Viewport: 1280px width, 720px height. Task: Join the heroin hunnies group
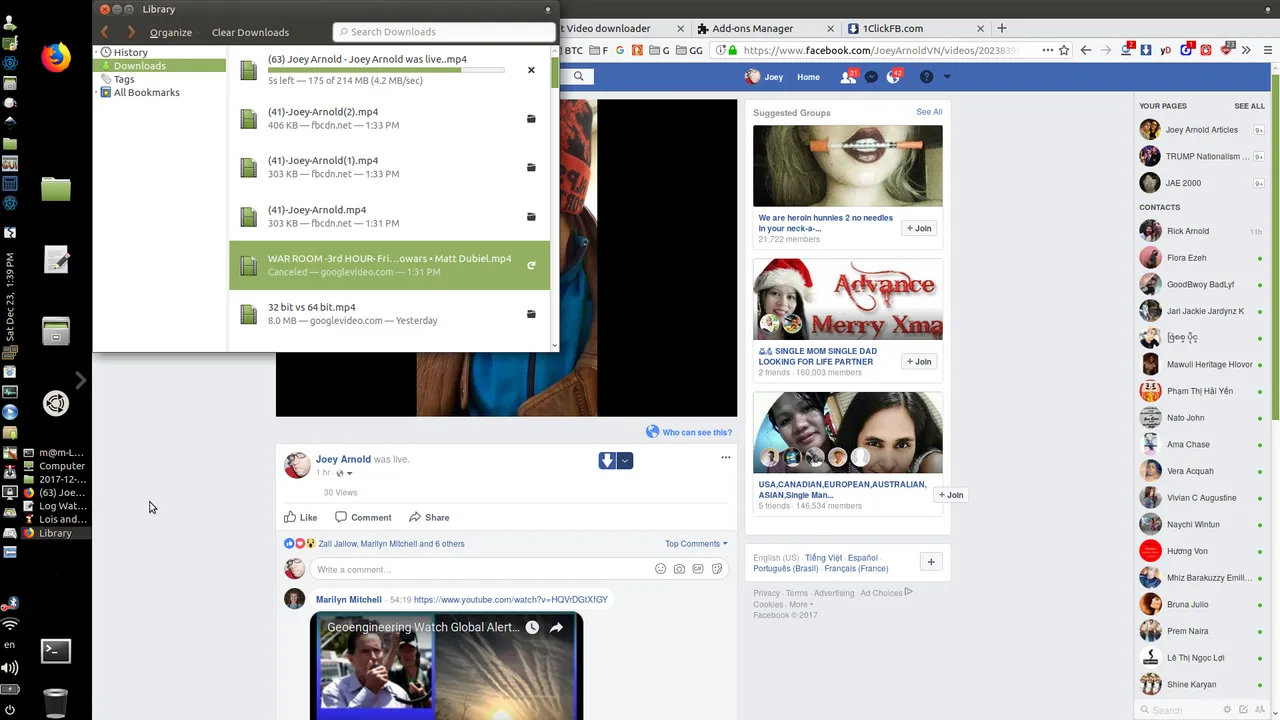(919, 228)
